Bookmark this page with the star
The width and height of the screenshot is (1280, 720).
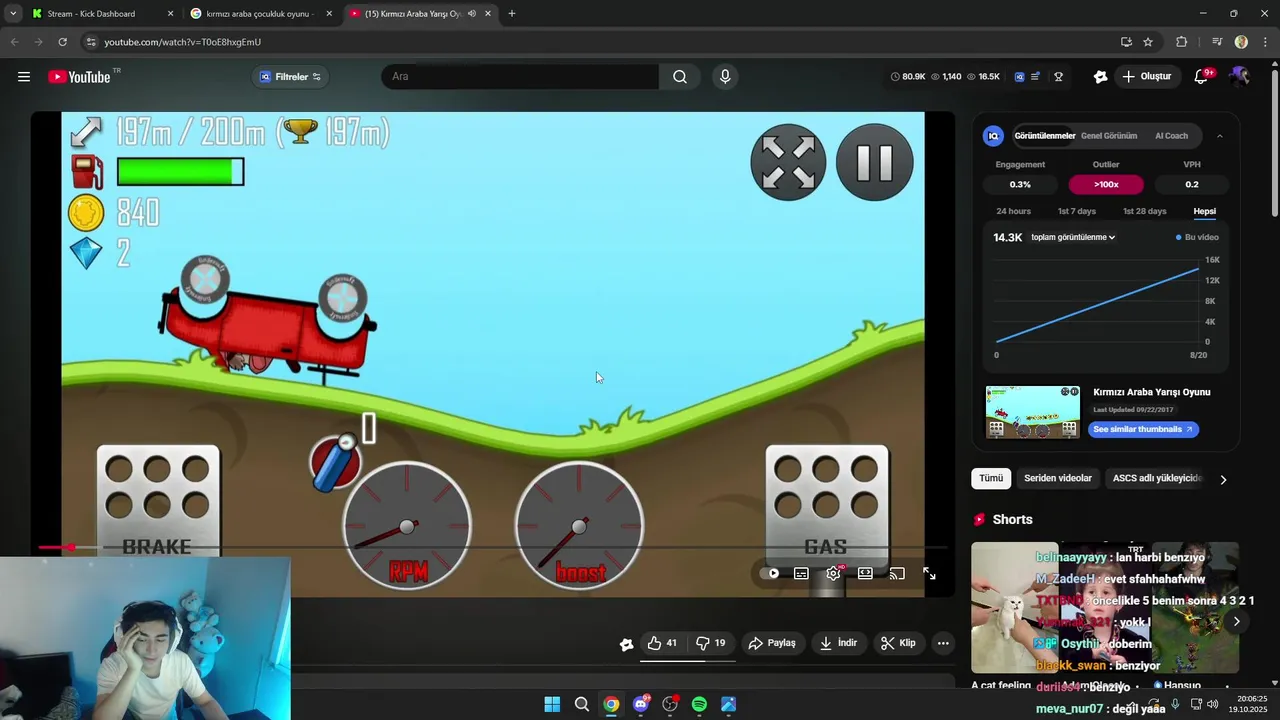[x=1148, y=42]
